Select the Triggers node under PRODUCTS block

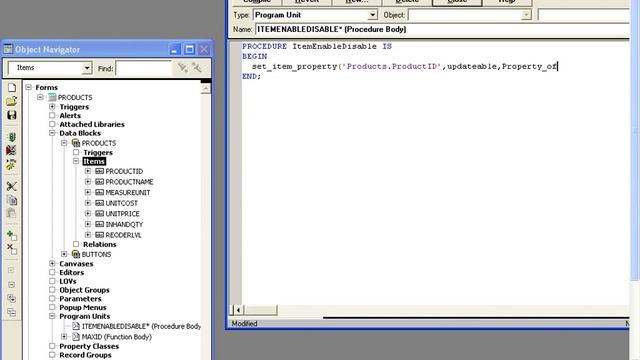(x=98, y=152)
